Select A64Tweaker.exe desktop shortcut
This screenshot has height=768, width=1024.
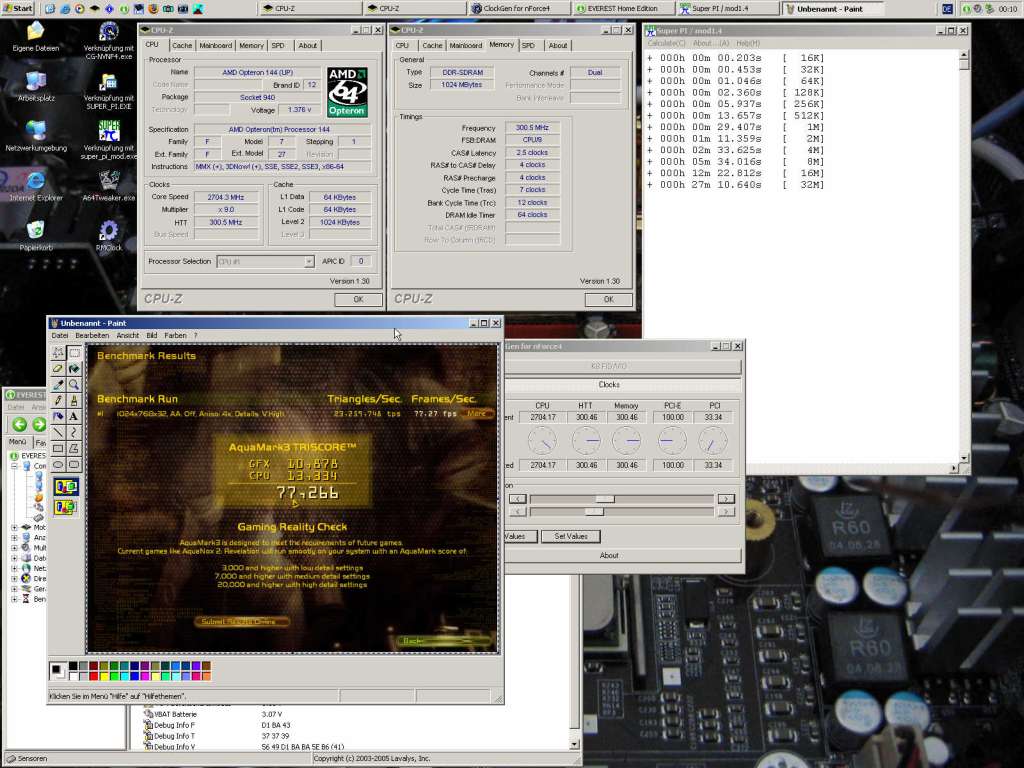pyautogui.click(x=108, y=185)
